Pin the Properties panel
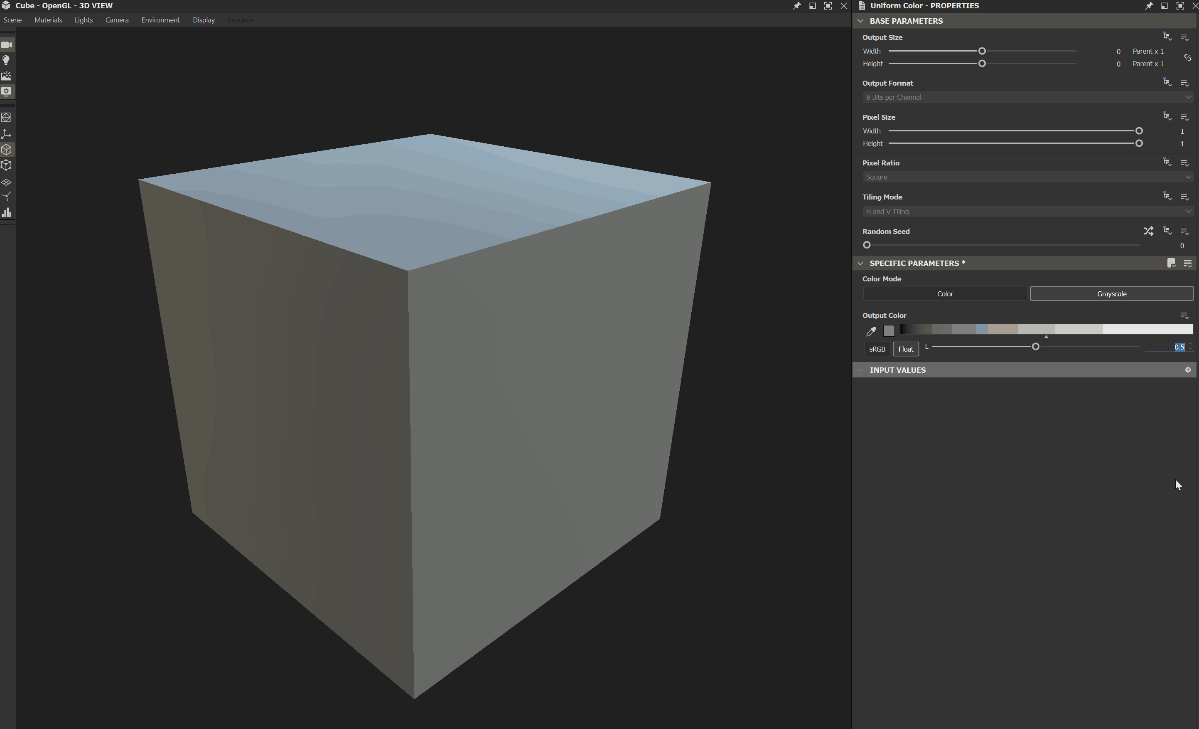This screenshot has height=729, width=1199. (1149, 5)
